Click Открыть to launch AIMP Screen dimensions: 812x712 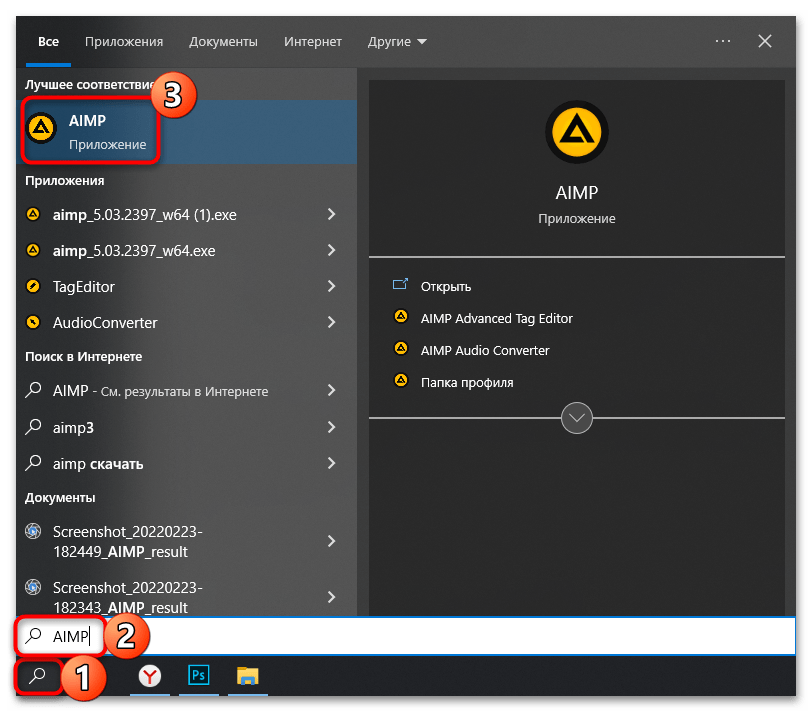tap(446, 286)
